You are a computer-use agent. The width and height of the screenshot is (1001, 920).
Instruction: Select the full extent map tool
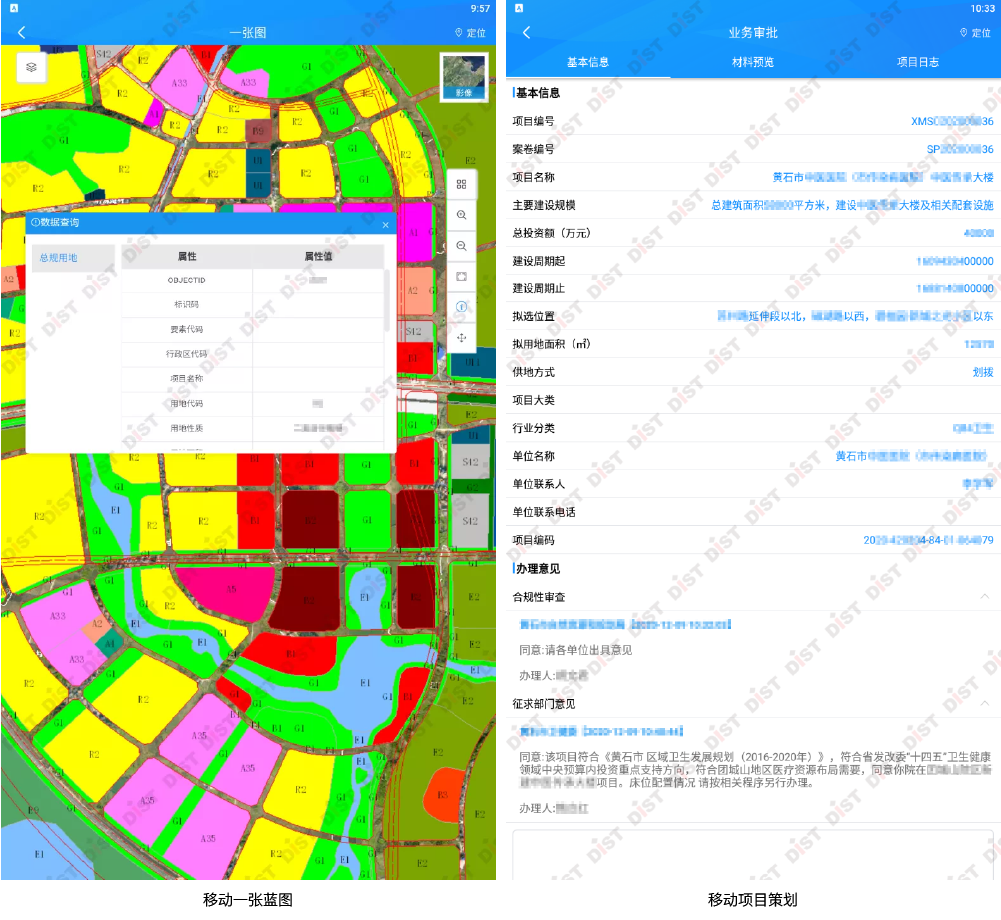(461, 276)
